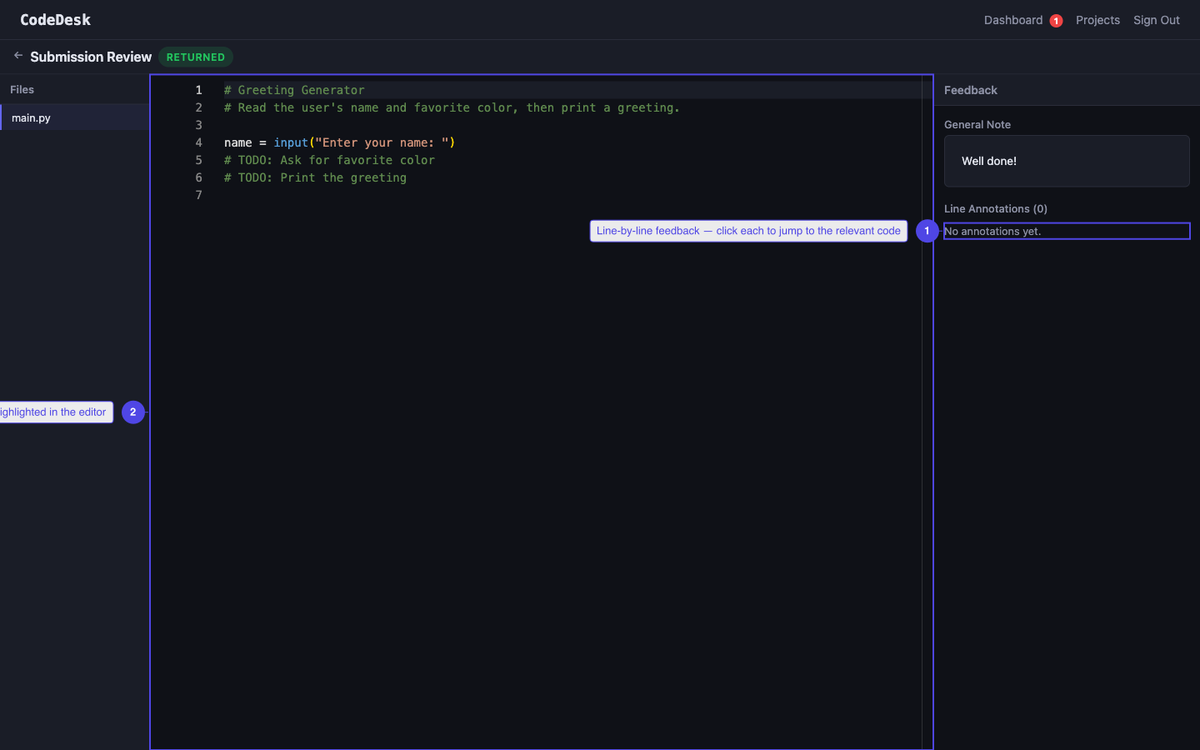The height and width of the screenshot is (750, 1200).
Task: Click the input() call on line 4
Action: click(290, 142)
